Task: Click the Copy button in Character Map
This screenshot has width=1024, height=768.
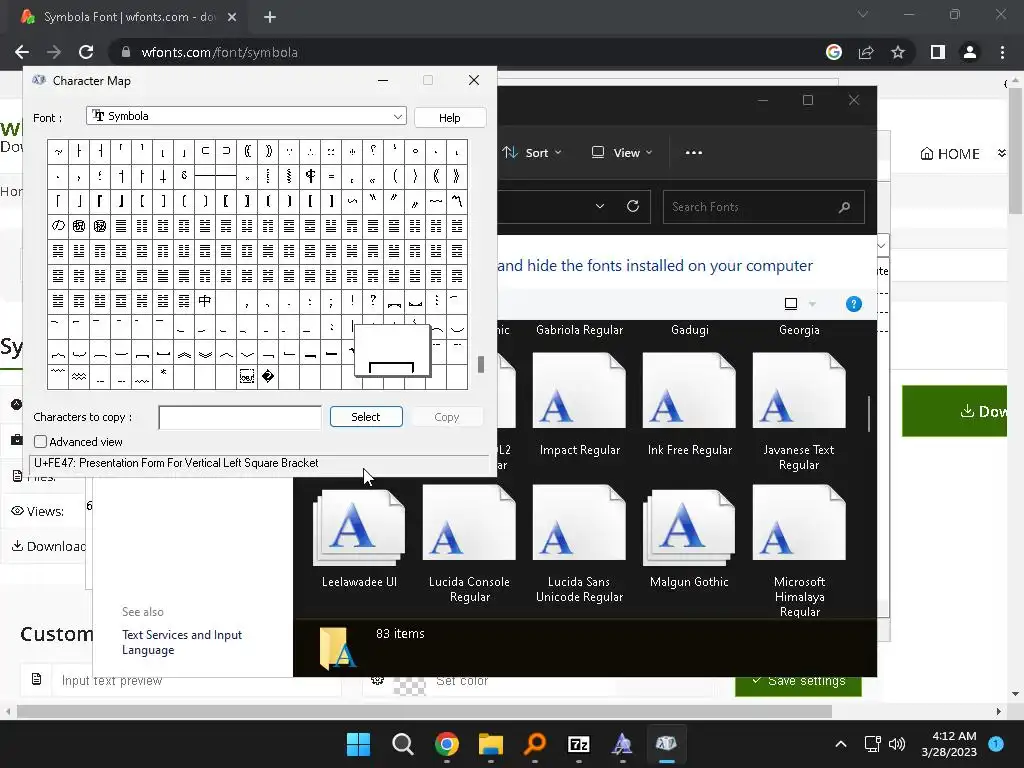Action: pyautogui.click(x=447, y=417)
